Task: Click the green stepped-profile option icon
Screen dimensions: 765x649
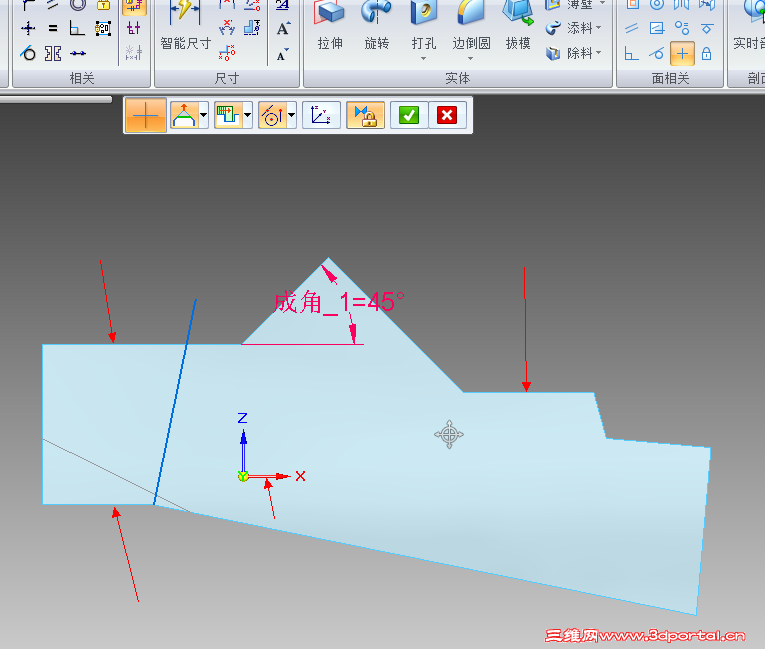Action: coord(228,116)
